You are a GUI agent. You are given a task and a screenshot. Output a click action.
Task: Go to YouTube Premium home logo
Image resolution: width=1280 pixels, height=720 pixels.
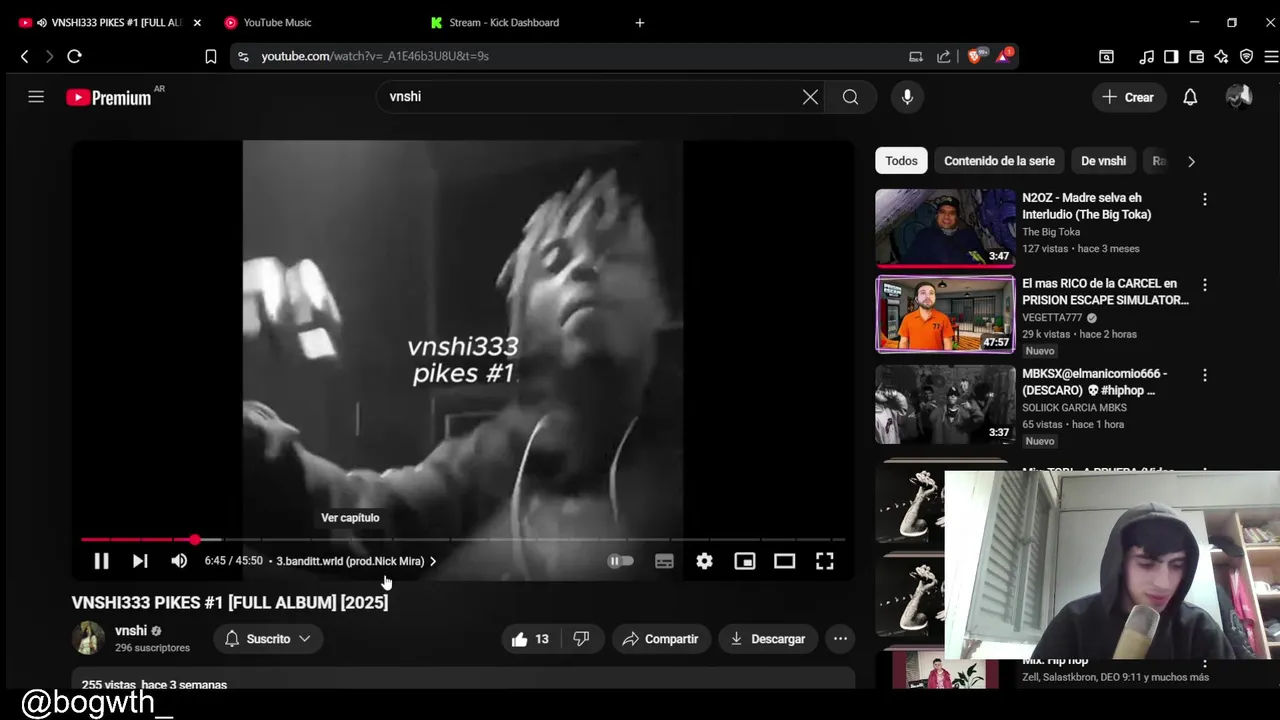point(109,97)
